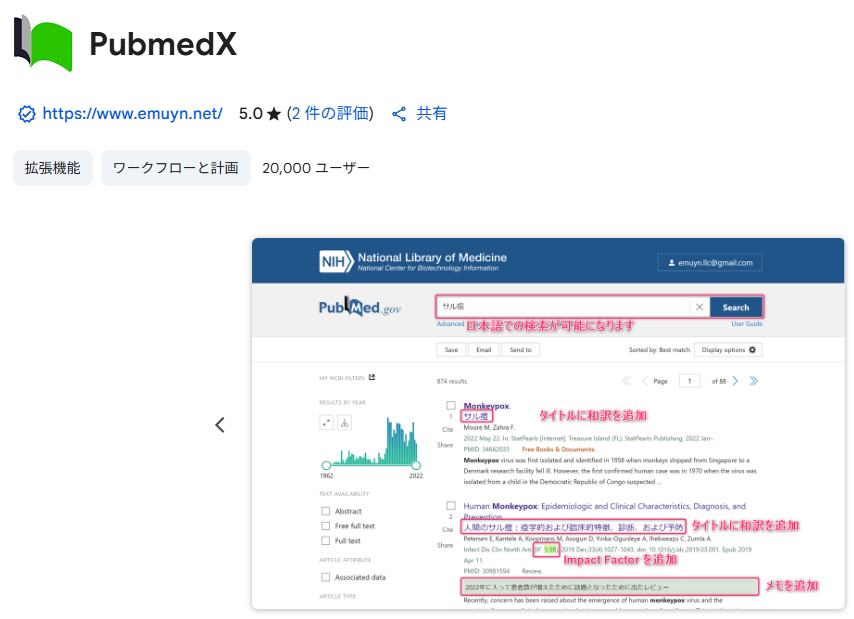
Task: Select the 拡張機能 category chip
Action: point(53,168)
